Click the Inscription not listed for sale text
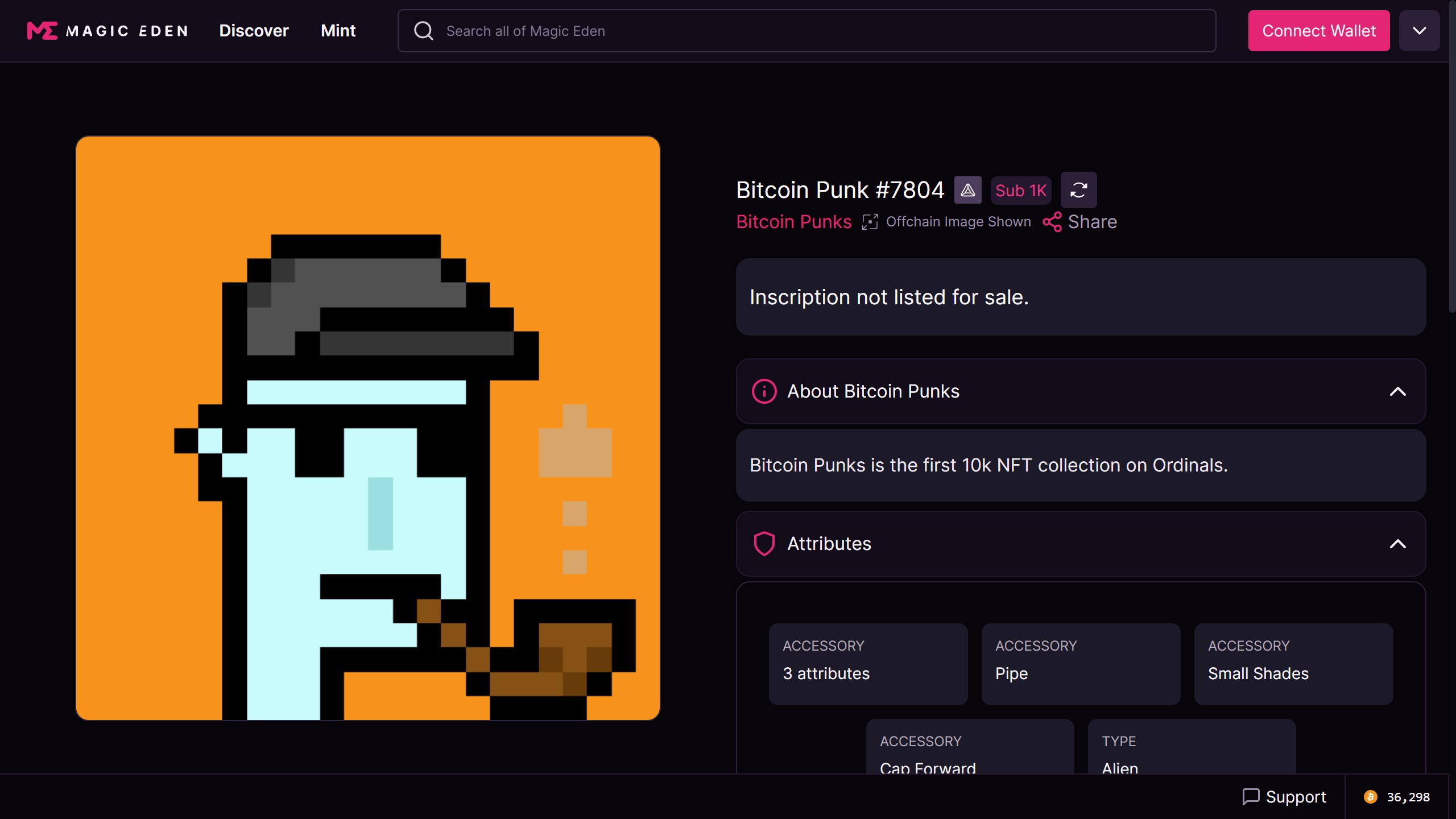The image size is (1456, 819). pos(889,297)
